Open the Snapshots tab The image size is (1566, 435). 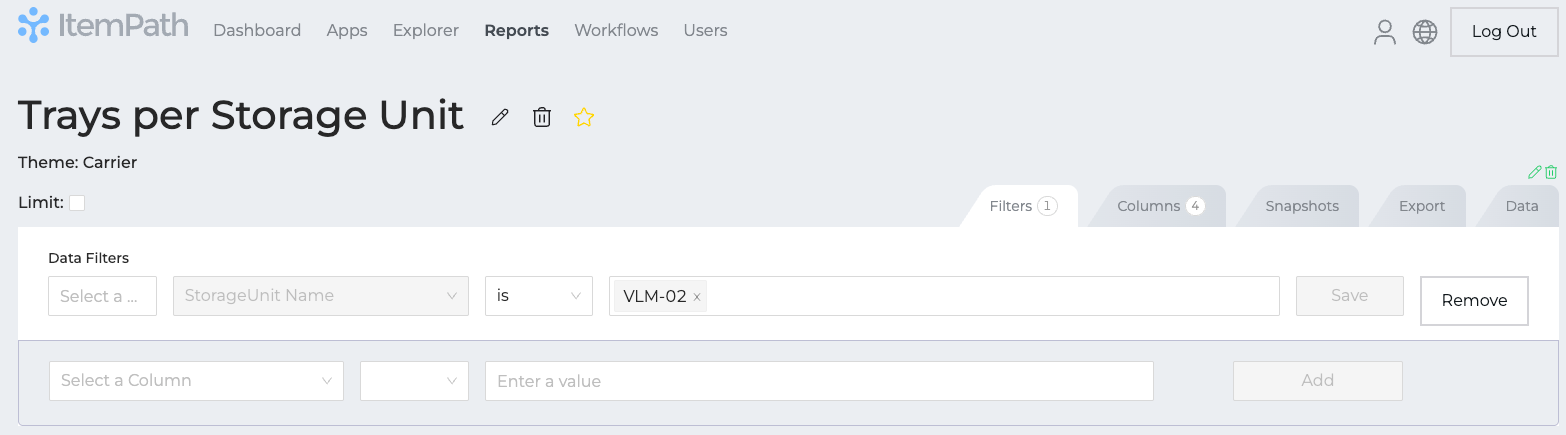(1302, 206)
